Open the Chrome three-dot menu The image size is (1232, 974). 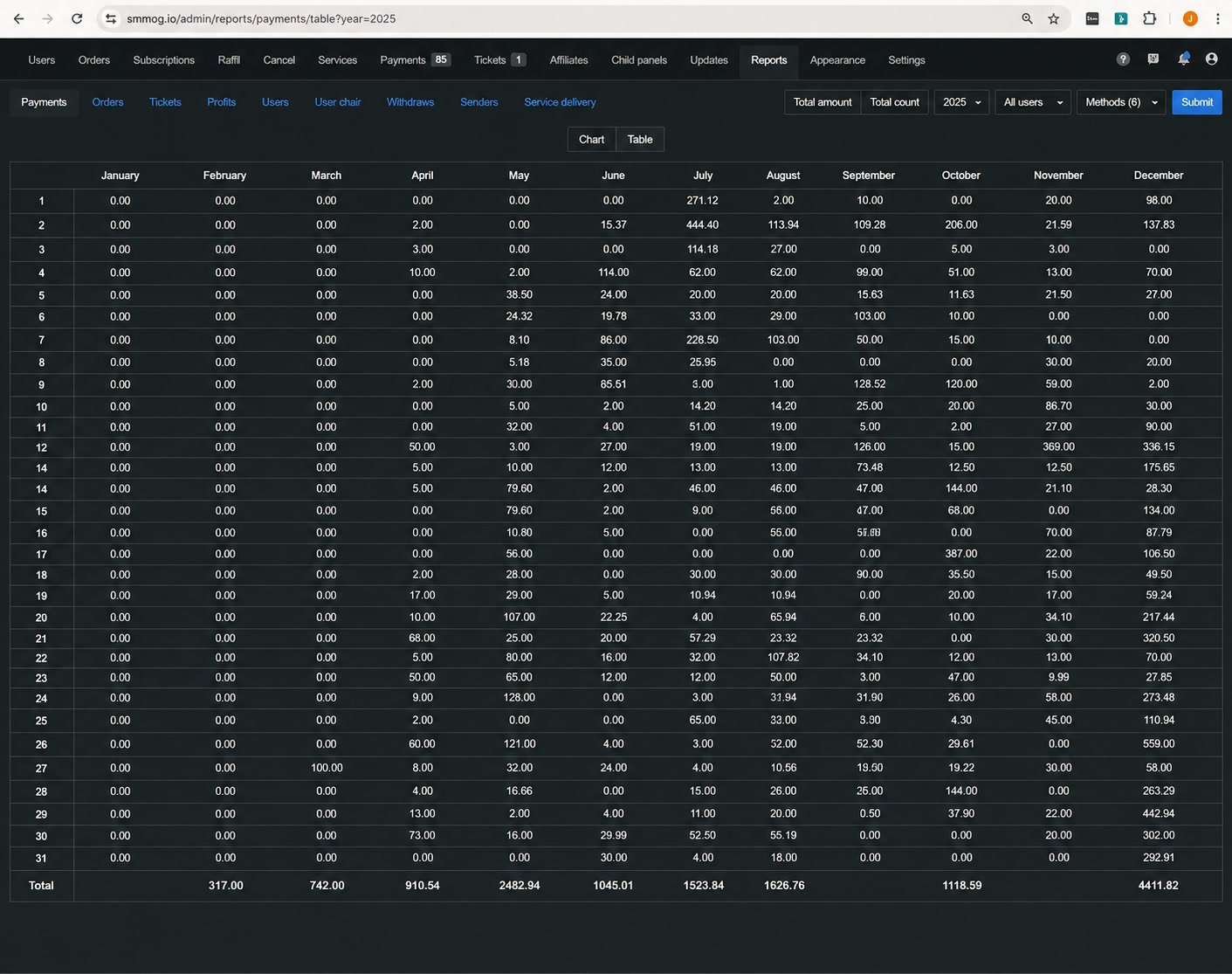[x=1217, y=18]
